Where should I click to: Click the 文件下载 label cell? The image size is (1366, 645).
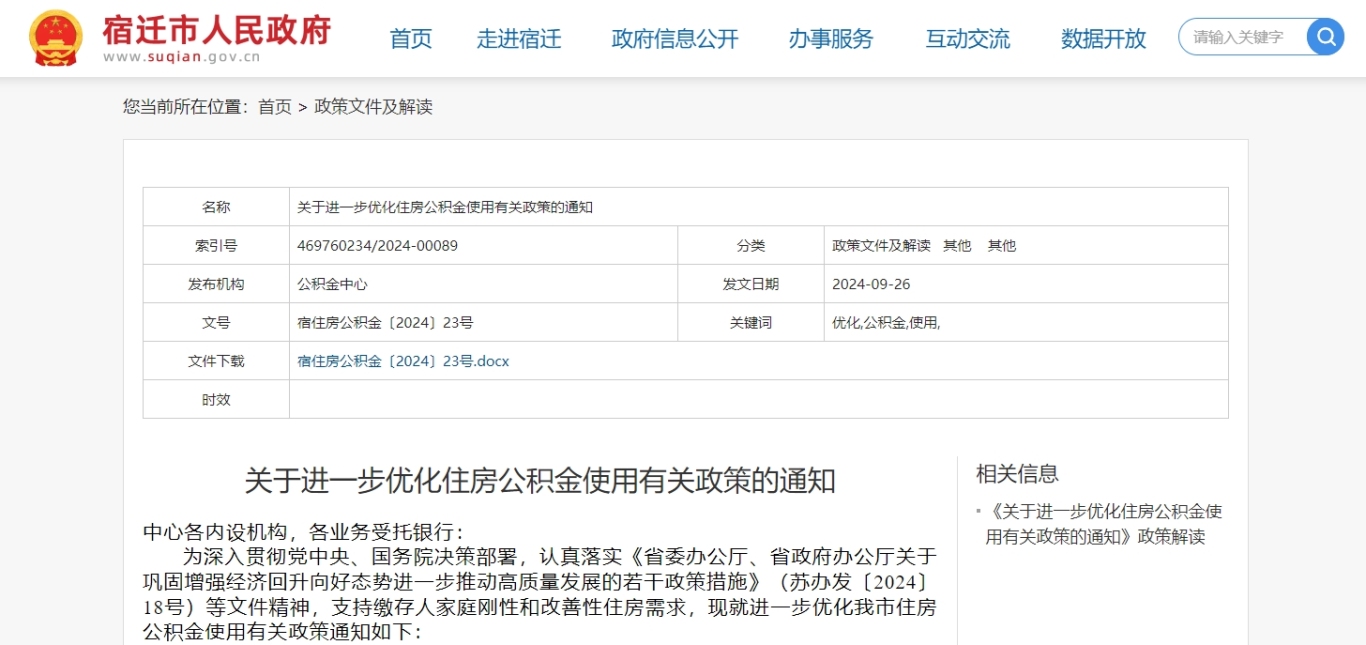(216, 361)
